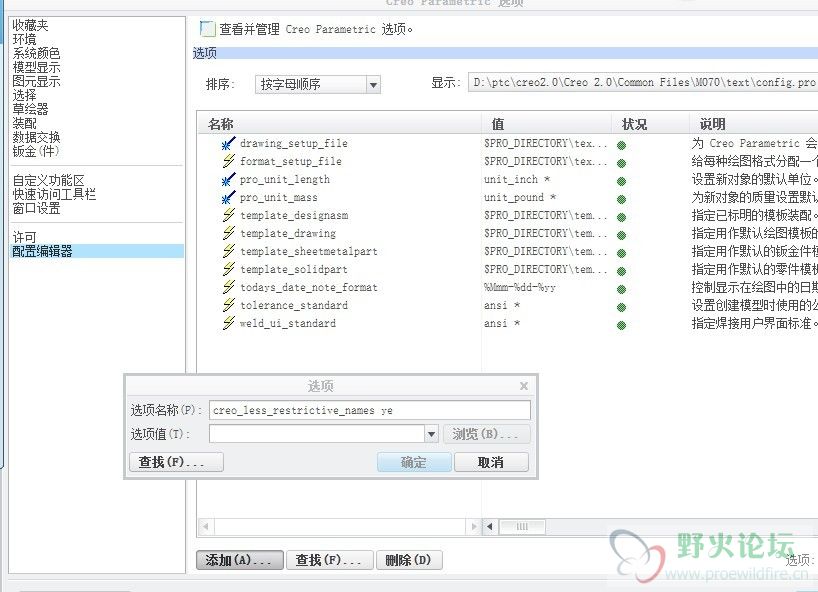
Task: Click the unit_inch * value cell
Action: (x=516, y=179)
